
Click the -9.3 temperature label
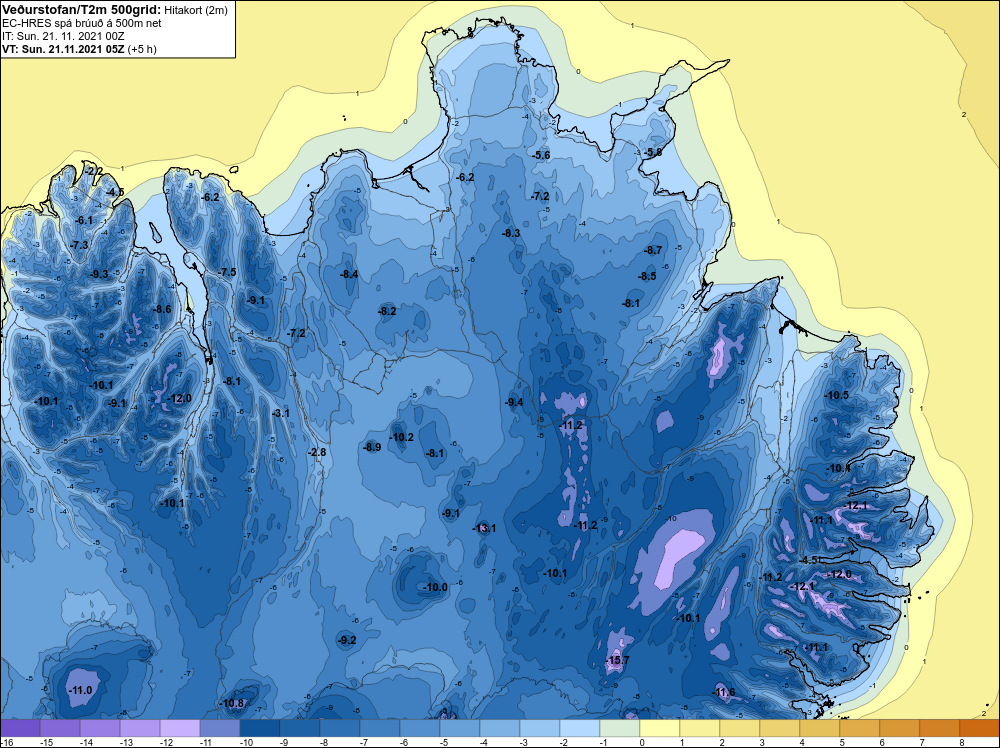coord(99,274)
